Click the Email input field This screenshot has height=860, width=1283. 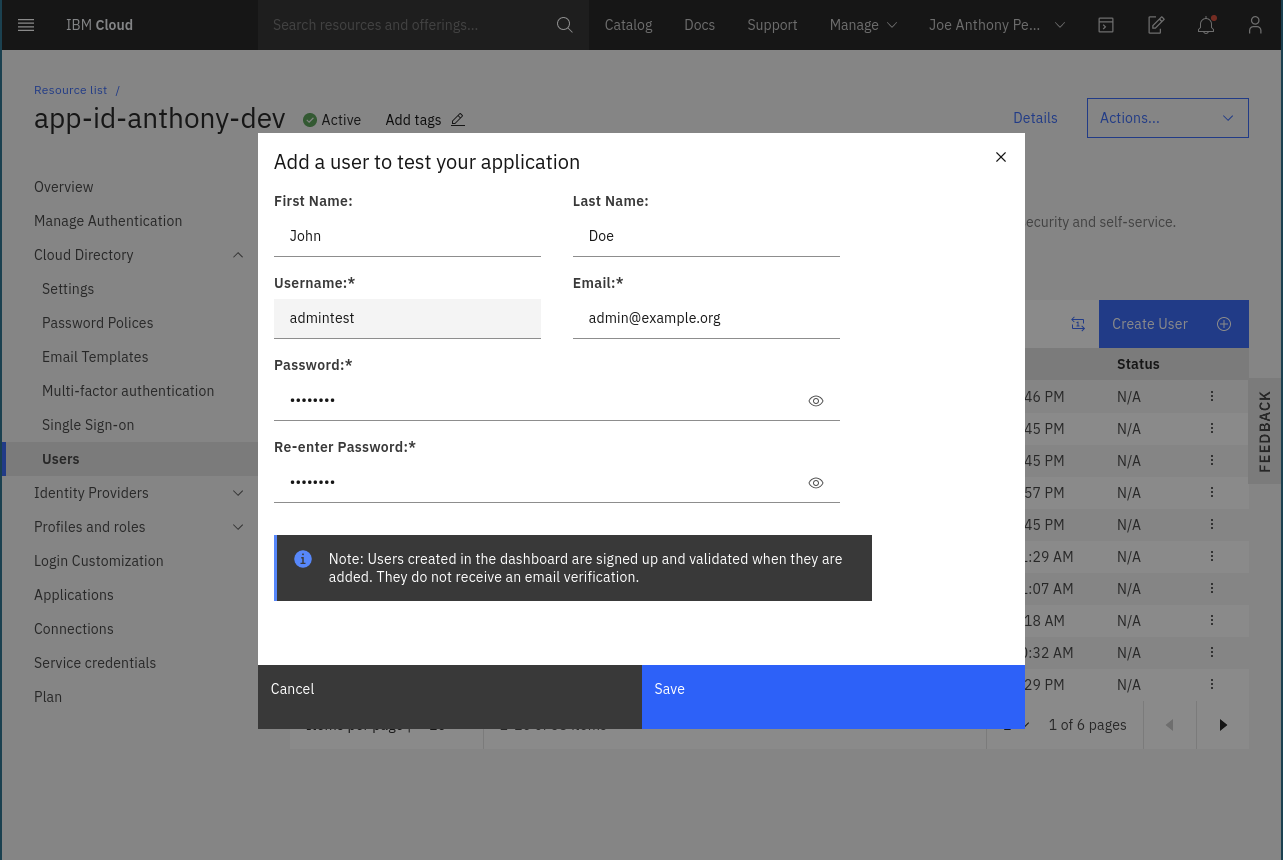(705, 318)
